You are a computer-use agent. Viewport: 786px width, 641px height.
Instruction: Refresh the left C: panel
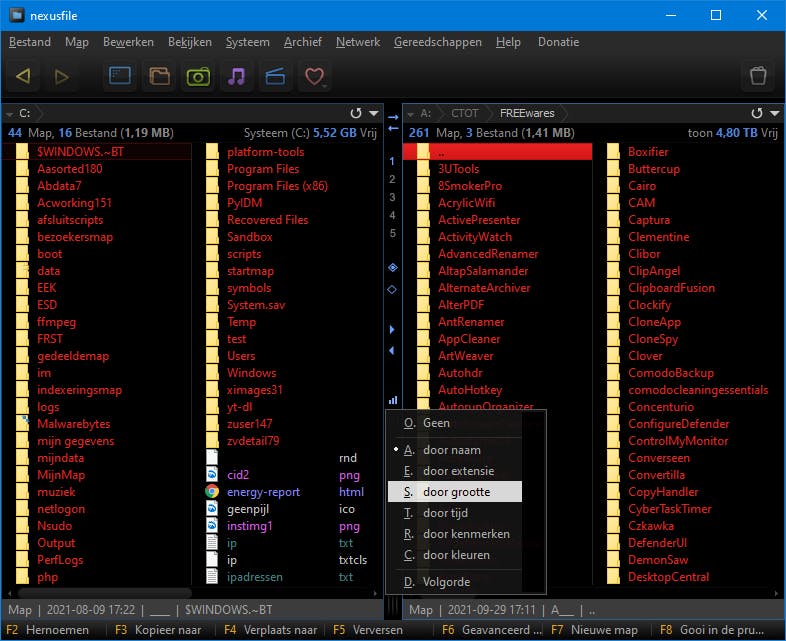pyautogui.click(x=356, y=113)
